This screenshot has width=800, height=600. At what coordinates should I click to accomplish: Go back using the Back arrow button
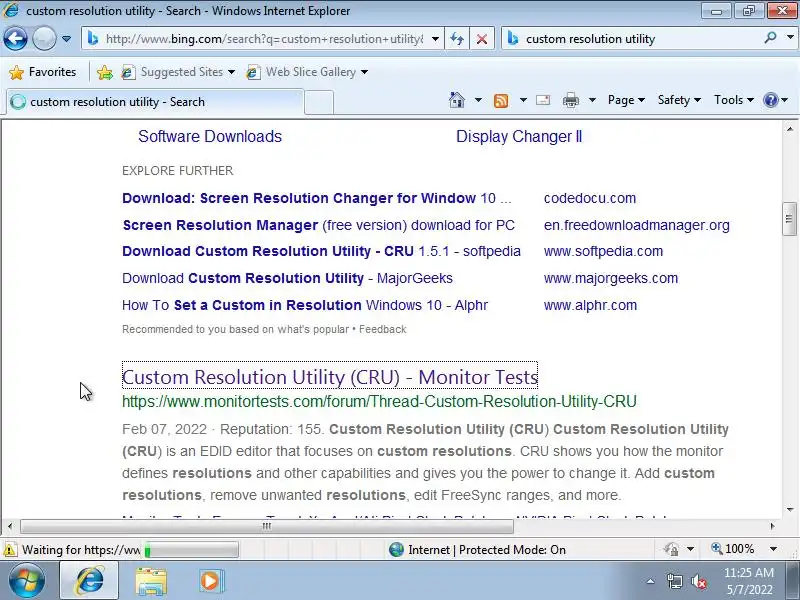click(15, 38)
